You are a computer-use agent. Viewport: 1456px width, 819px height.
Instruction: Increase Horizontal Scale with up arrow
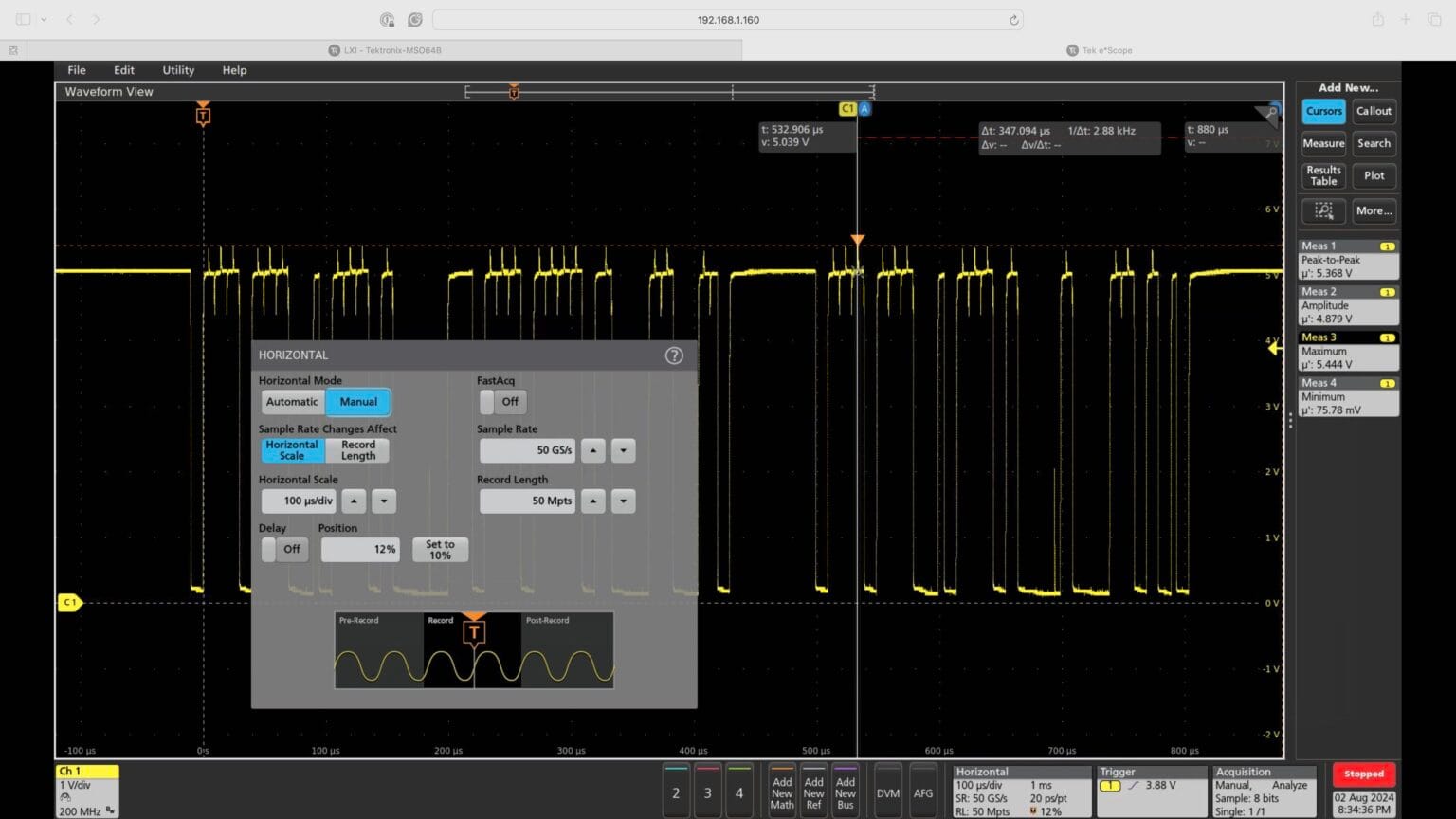point(354,500)
